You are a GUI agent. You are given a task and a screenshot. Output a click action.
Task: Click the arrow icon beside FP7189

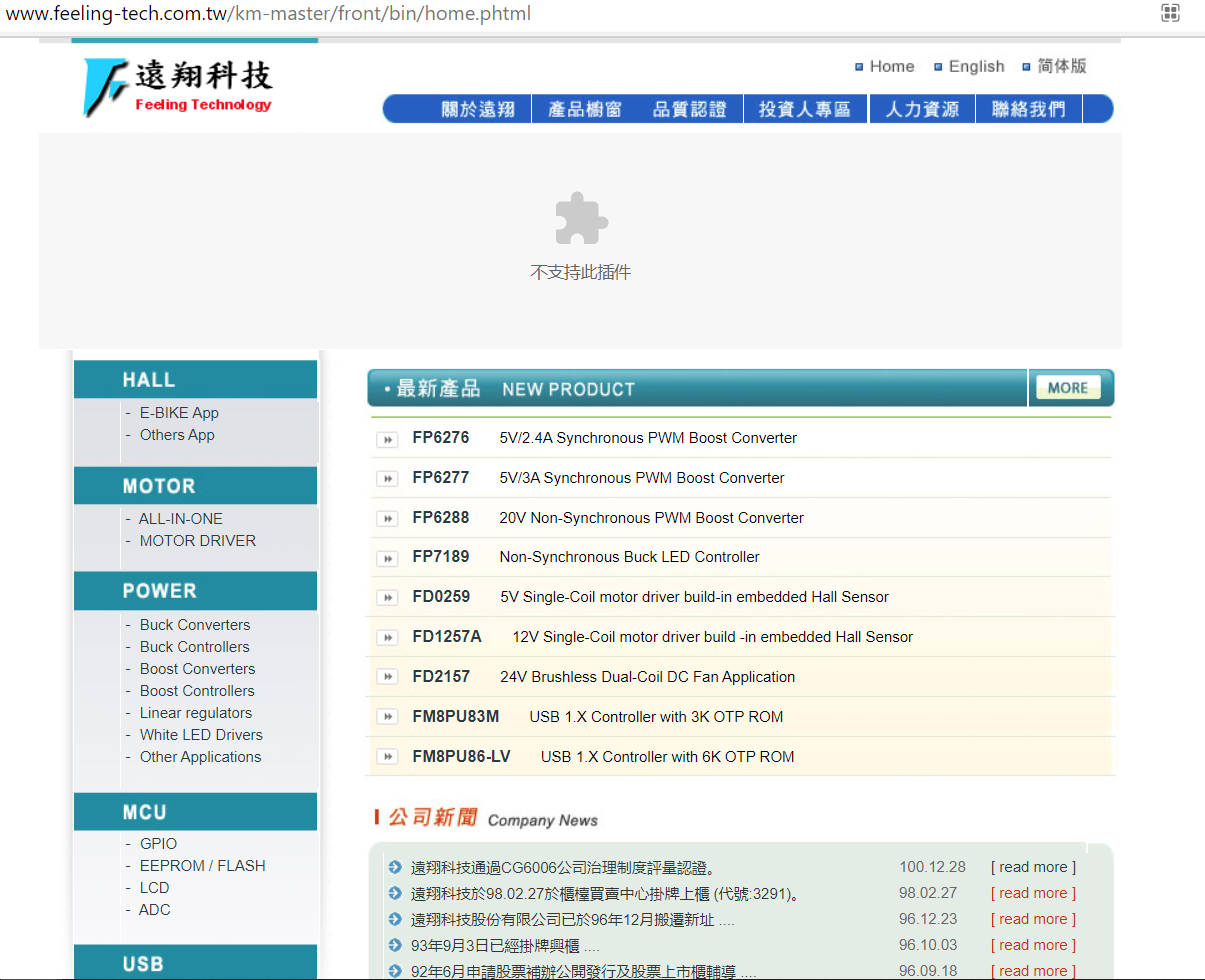click(x=387, y=558)
